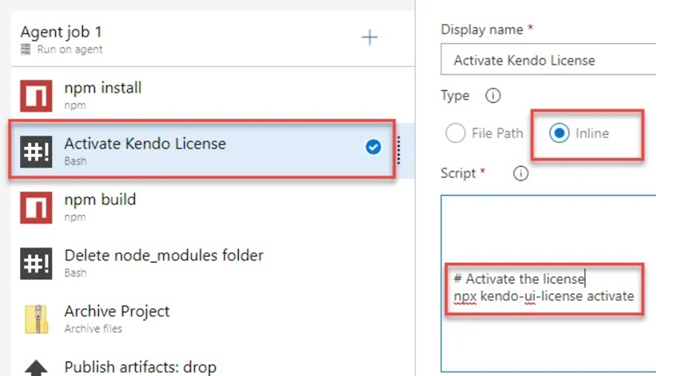Select the Delete node_modules folder task
The width and height of the screenshot is (673, 376).
pos(213,263)
